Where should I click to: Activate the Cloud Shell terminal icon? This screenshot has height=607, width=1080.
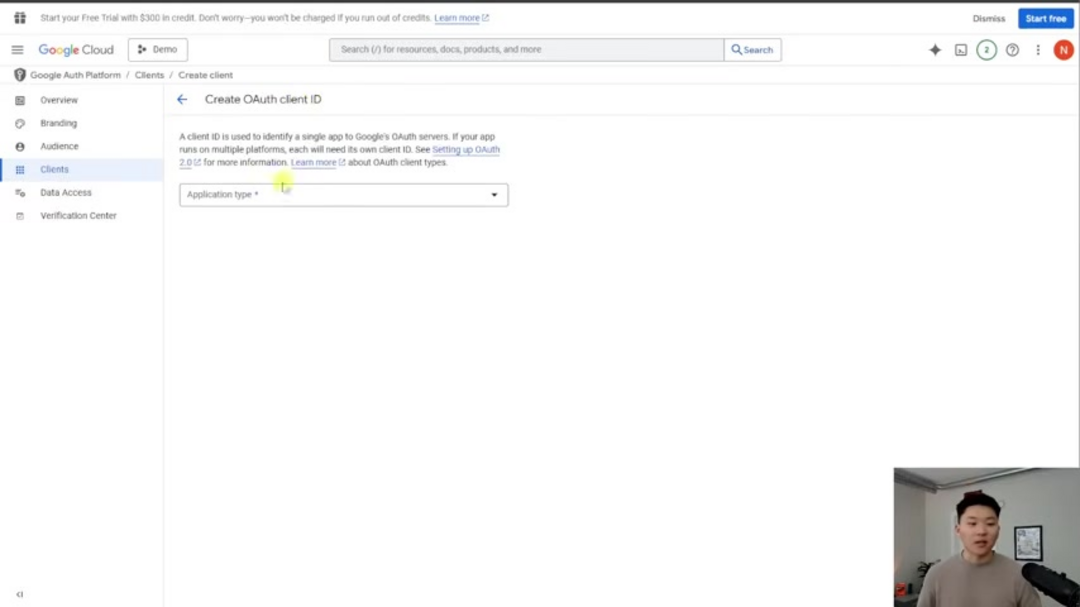pyautogui.click(x=961, y=50)
